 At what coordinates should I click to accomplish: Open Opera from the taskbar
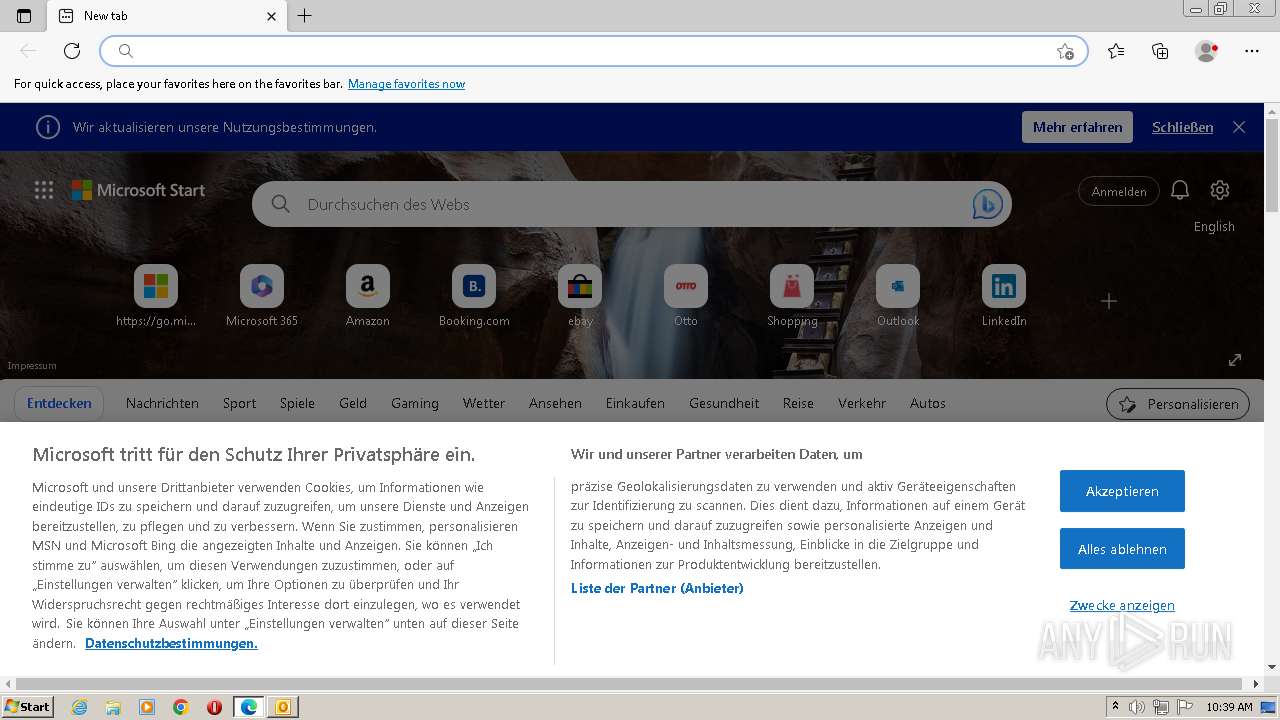coord(214,707)
